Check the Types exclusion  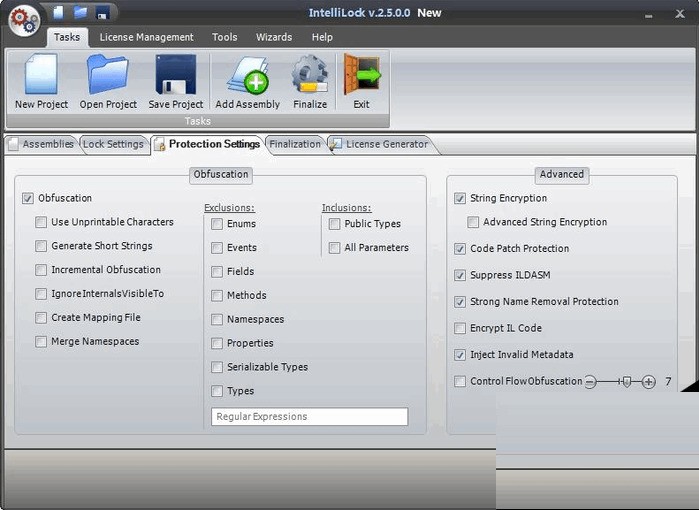pyautogui.click(x=217, y=391)
